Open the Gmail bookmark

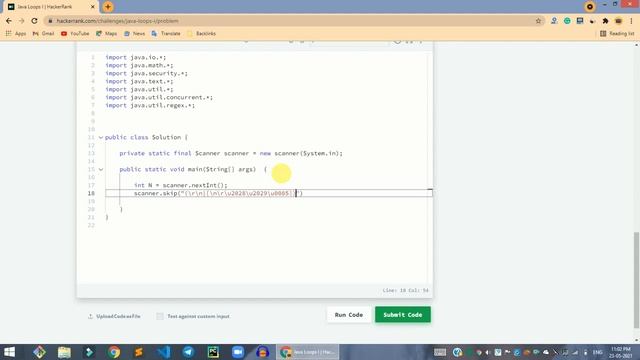coord(43,33)
